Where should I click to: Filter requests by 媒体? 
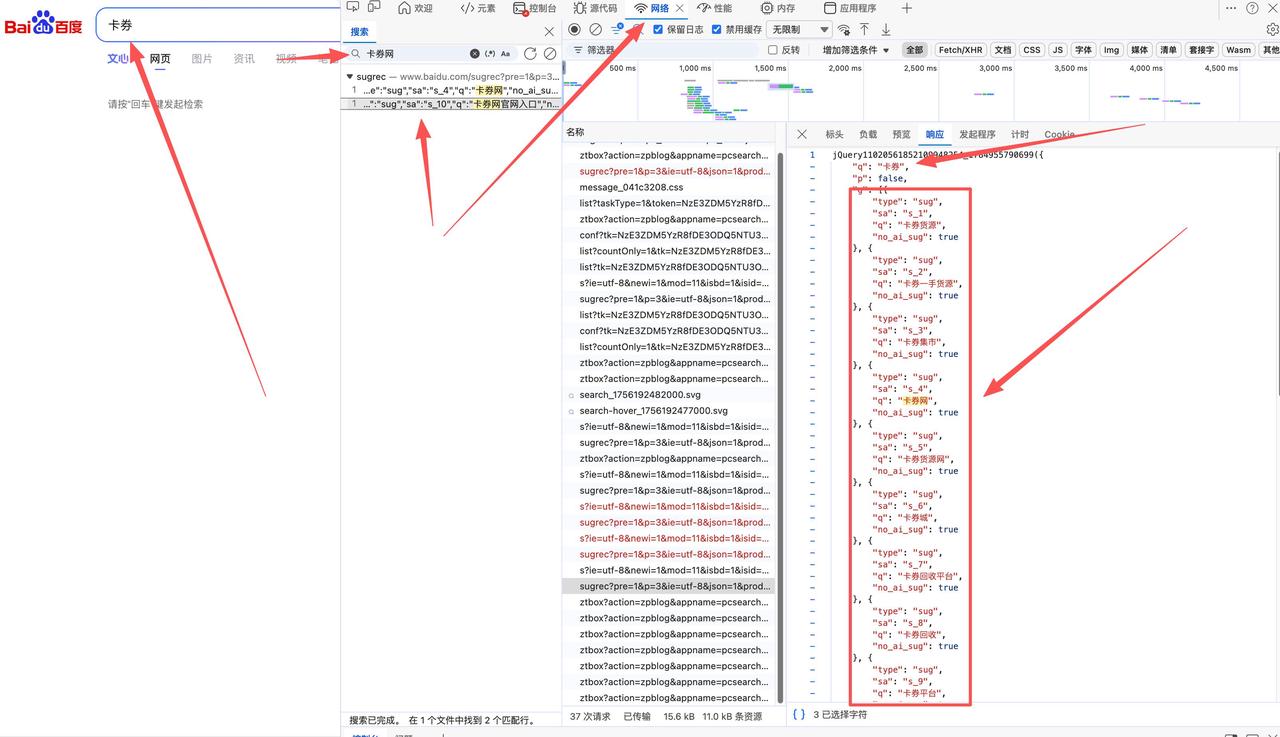[x=1140, y=50]
